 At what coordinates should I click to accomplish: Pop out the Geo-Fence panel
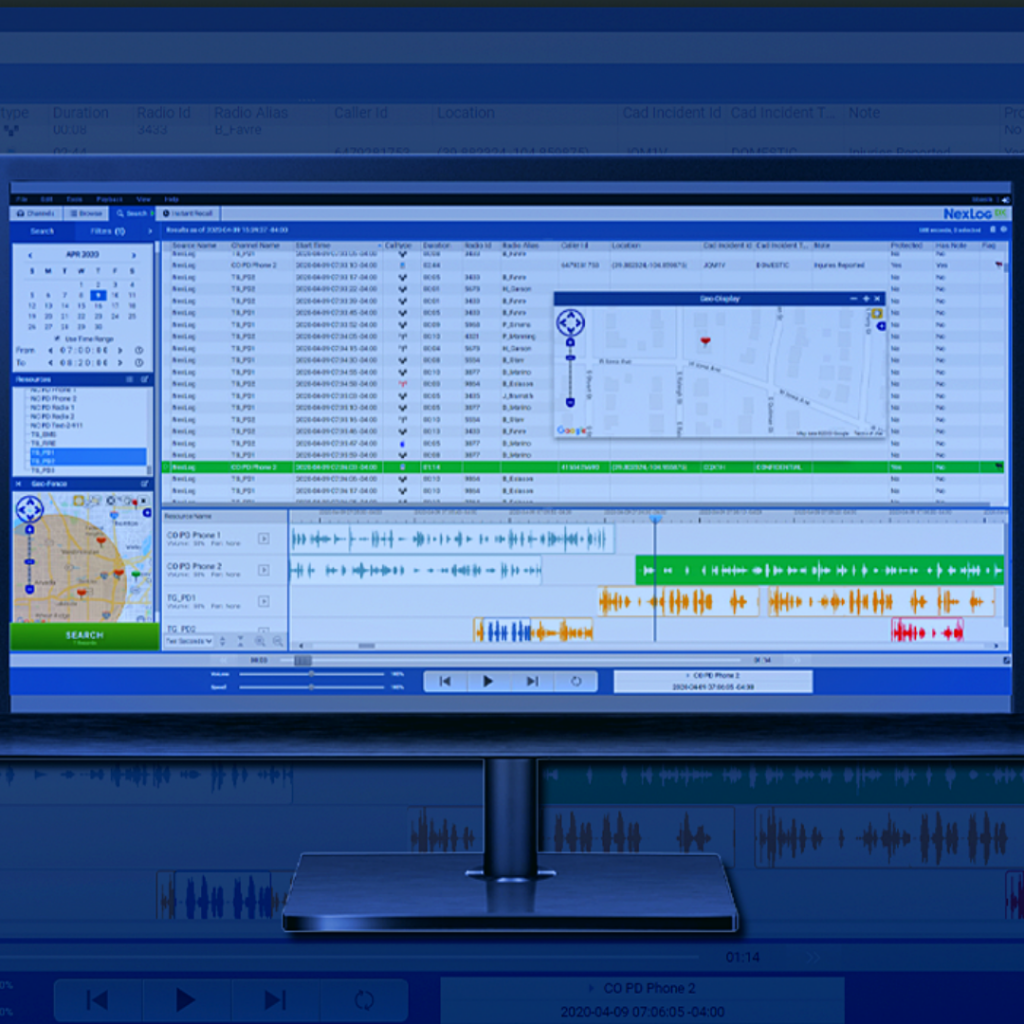(x=144, y=484)
